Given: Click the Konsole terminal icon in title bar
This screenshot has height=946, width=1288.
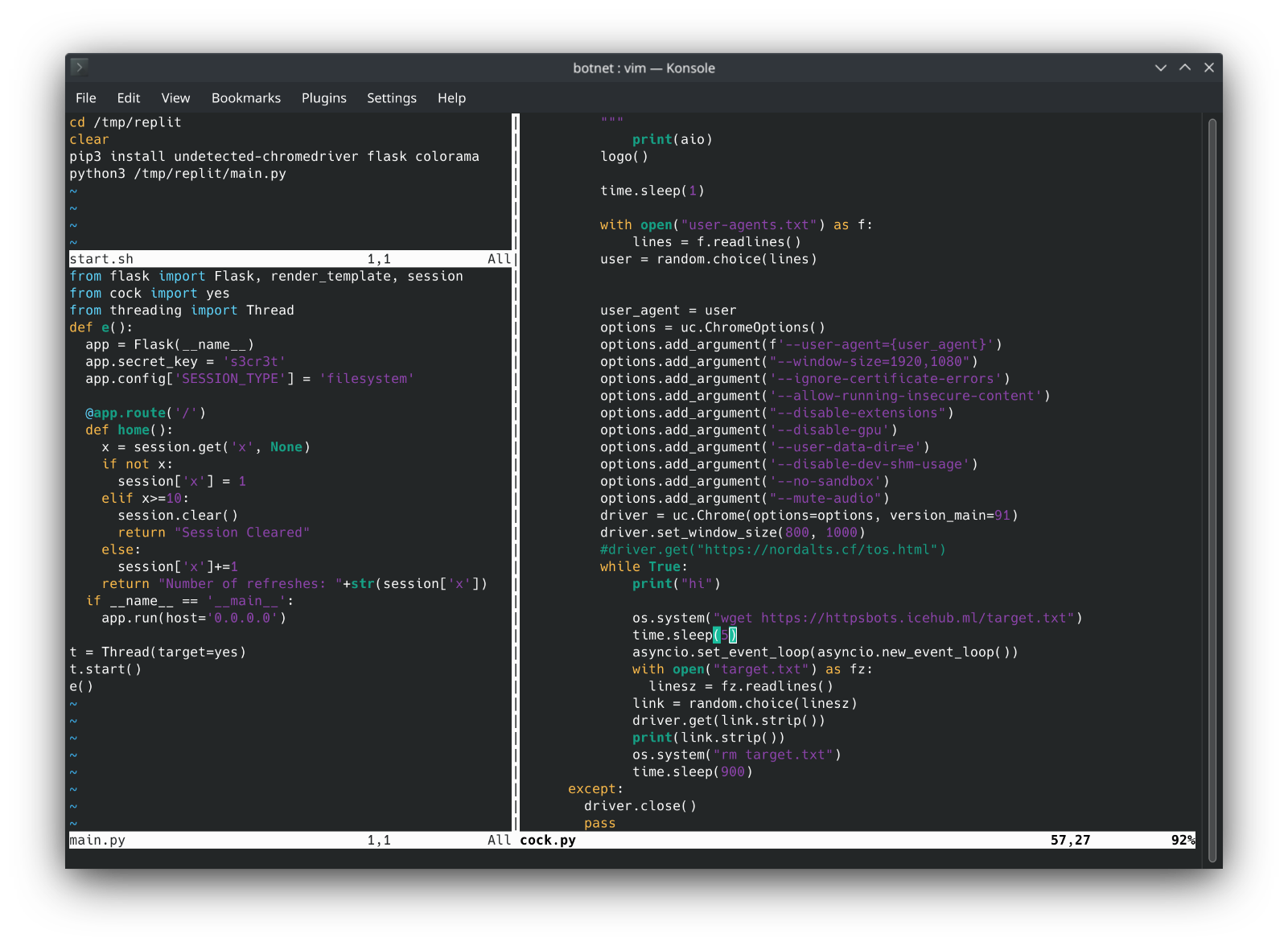Looking at the screenshot, I should click(x=79, y=67).
